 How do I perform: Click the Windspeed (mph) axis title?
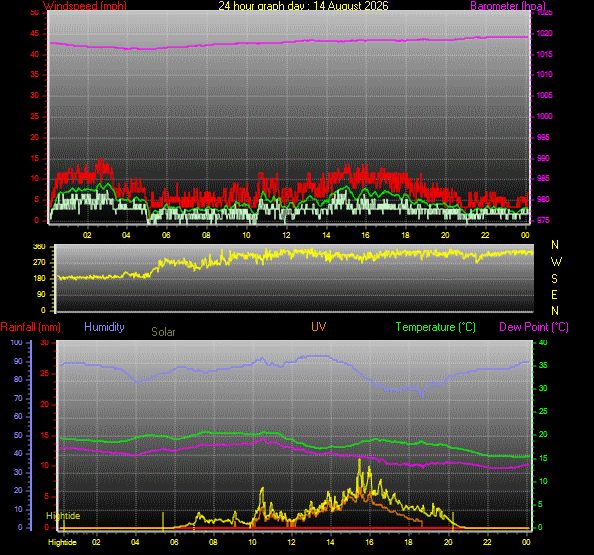84,5
